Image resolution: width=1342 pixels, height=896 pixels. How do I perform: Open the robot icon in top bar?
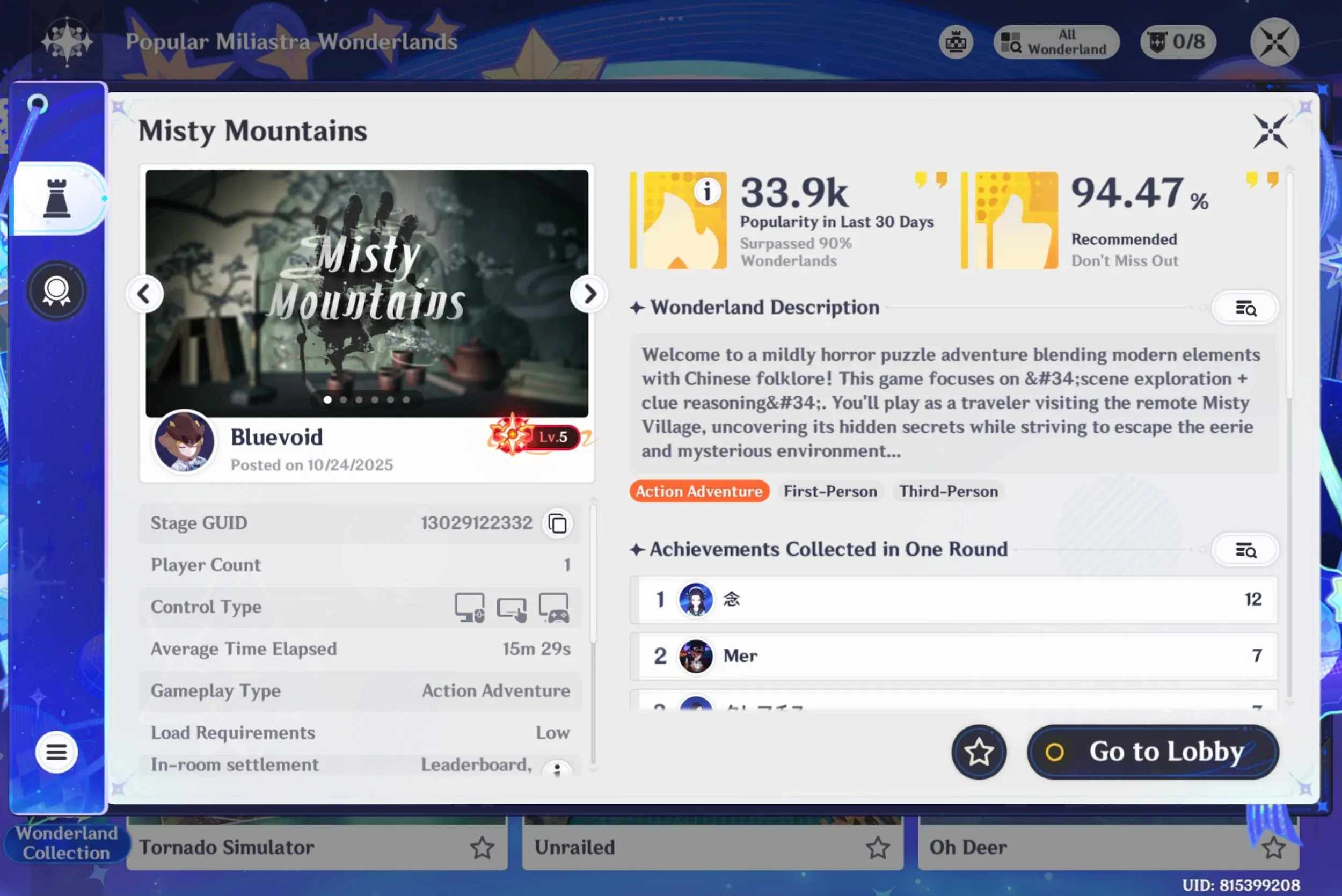point(956,42)
